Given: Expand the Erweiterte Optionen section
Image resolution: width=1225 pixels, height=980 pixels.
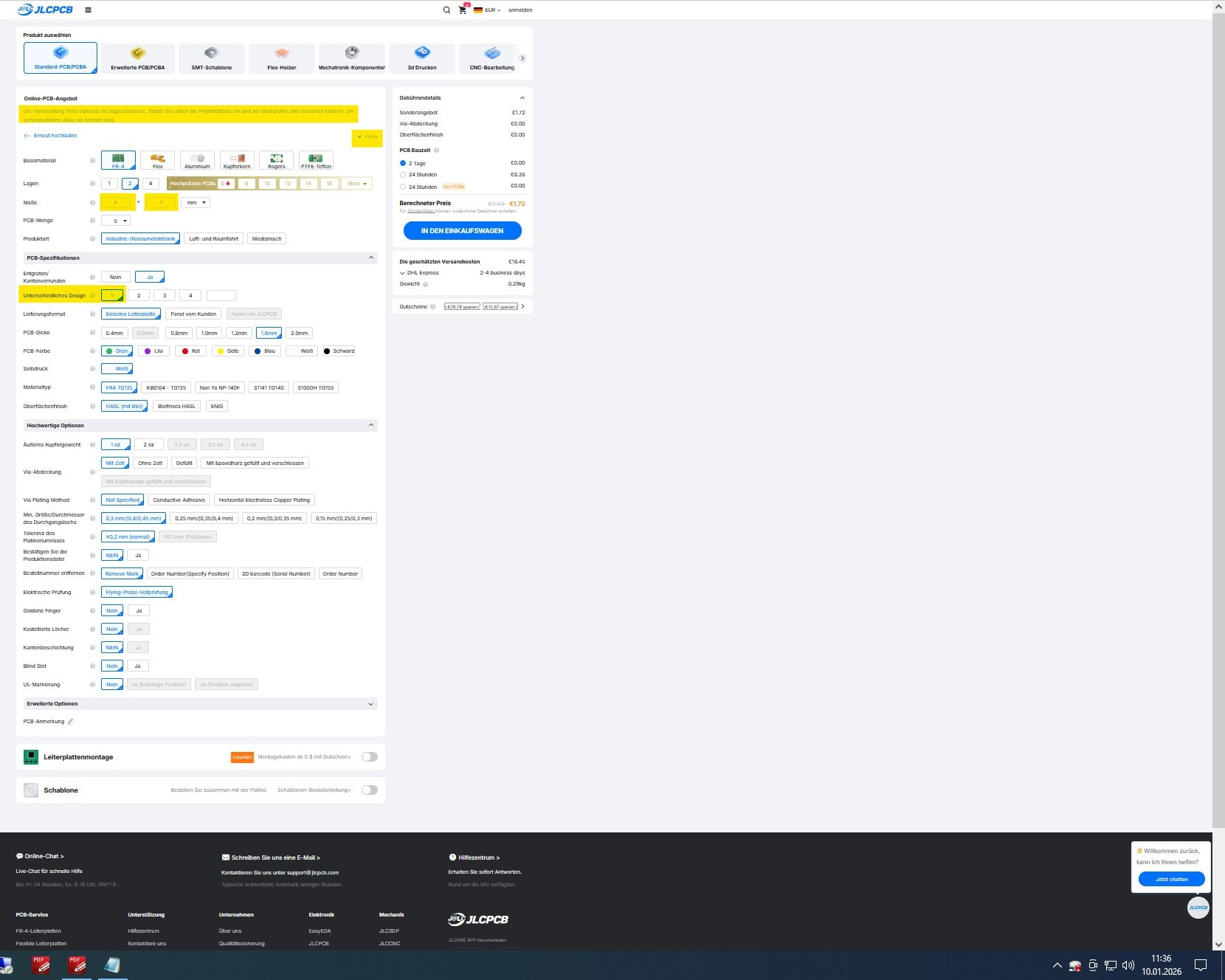Looking at the screenshot, I should (x=370, y=704).
